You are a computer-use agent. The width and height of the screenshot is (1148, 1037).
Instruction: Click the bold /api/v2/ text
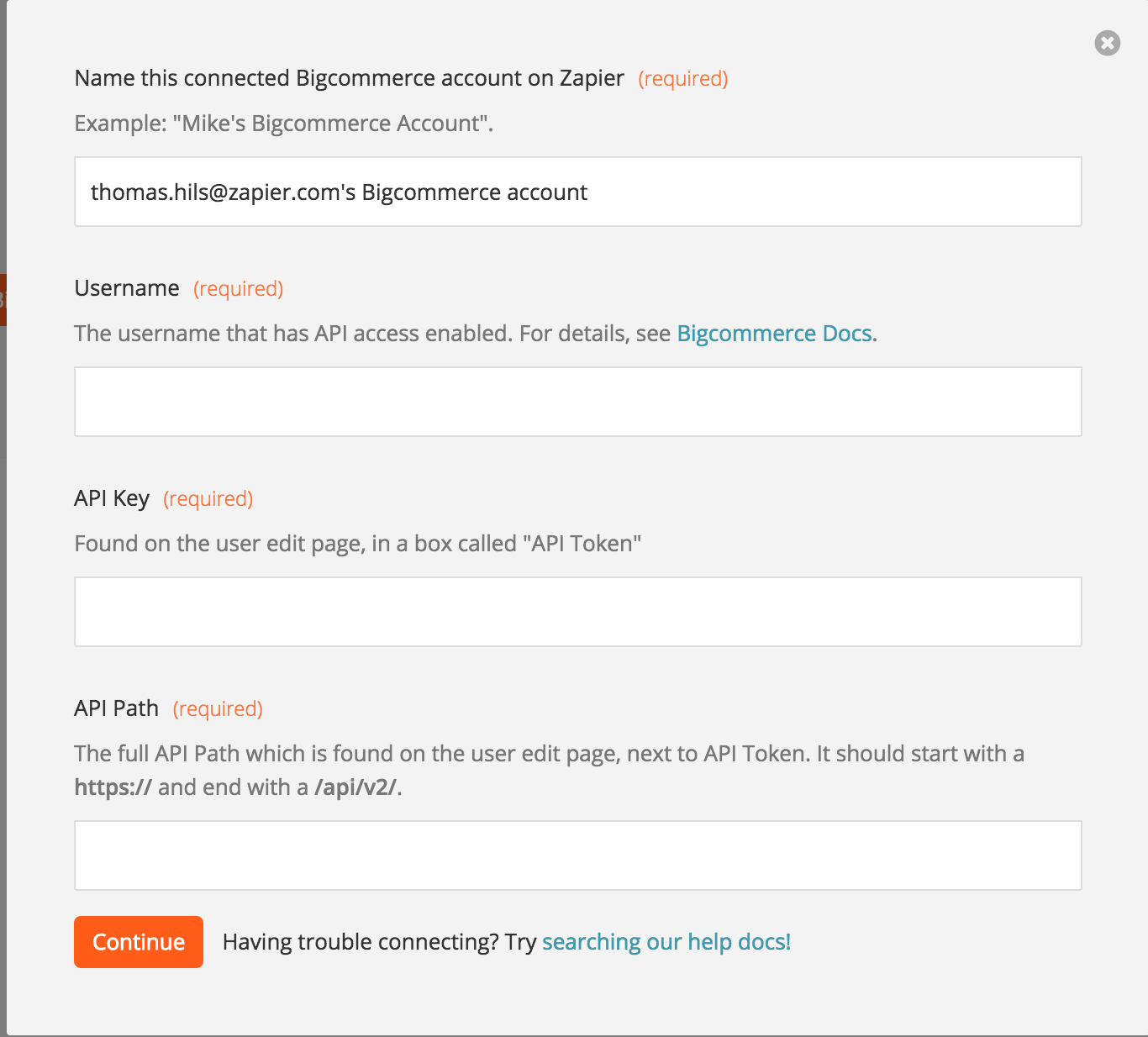click(x=355, y=787)
